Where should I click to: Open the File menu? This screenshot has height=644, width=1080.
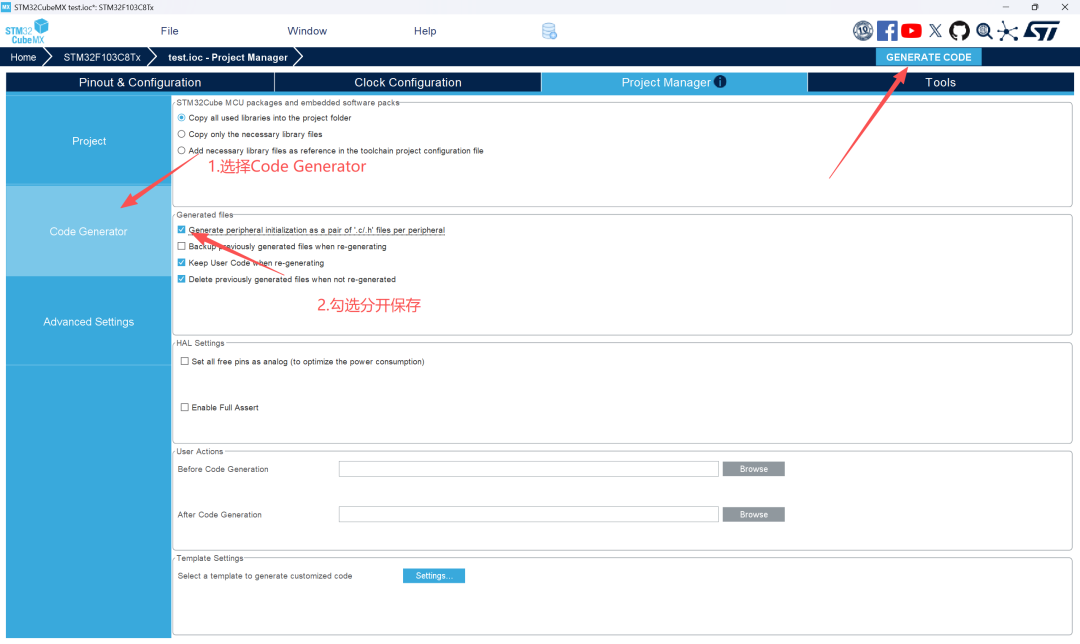(x=169, y=31)
